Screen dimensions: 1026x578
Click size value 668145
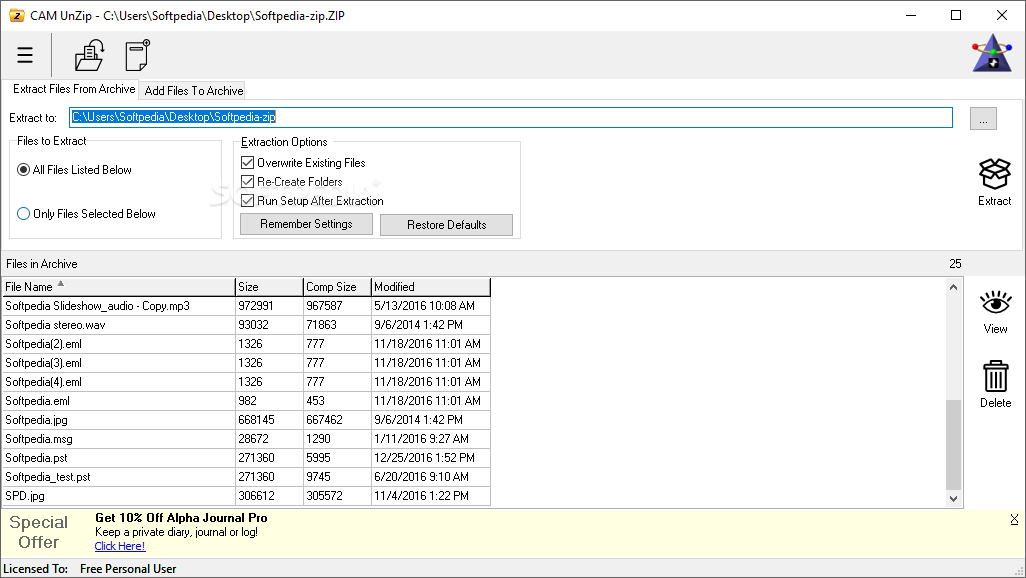point(256,420)
